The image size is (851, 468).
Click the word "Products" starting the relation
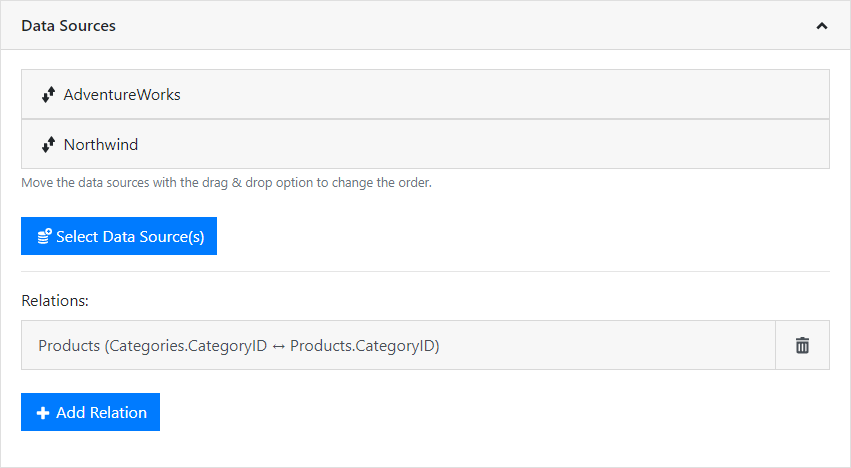pos(70,346)
